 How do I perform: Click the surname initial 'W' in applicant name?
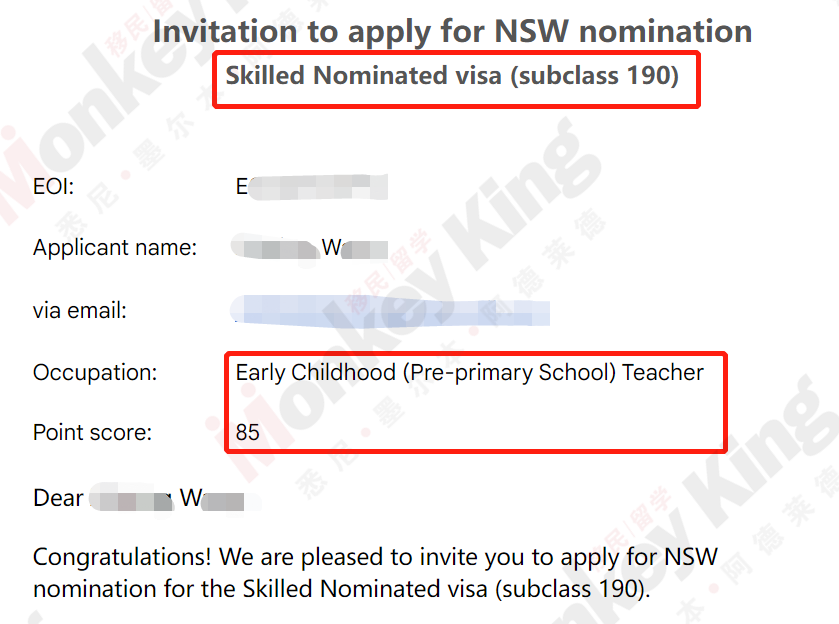pyautogui.click(x=331, y=247)
